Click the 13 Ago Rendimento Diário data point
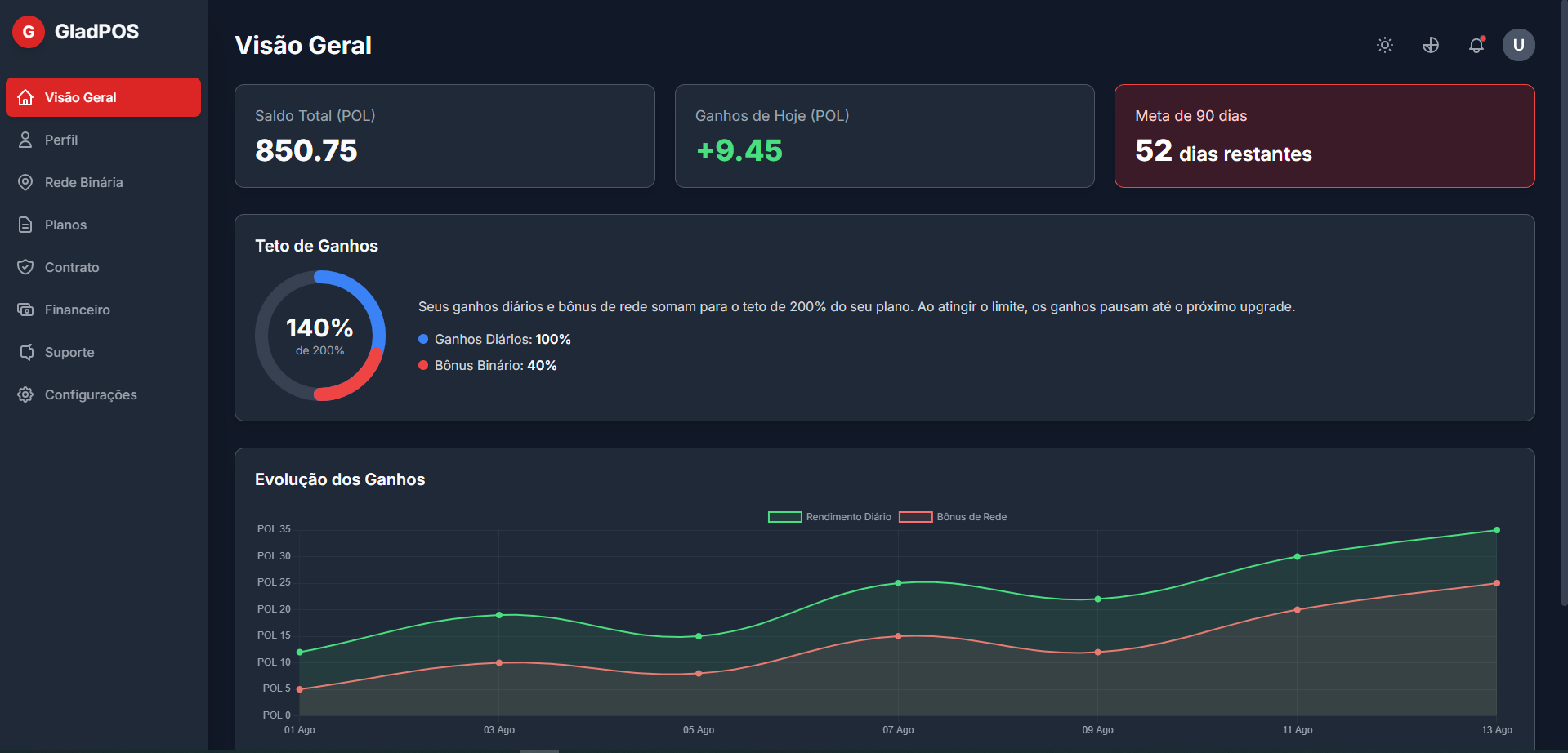The image size is (1568, 753). (x=1496, y=530)
